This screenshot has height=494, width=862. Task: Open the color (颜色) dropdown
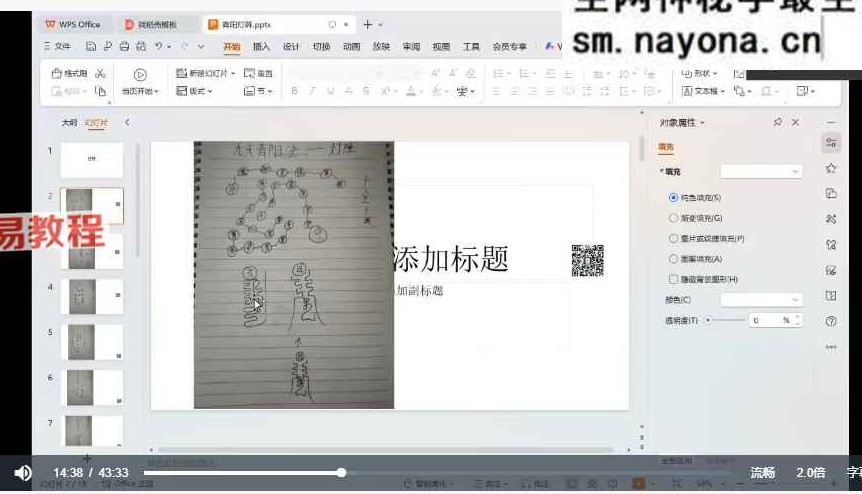tap(761, 299)
